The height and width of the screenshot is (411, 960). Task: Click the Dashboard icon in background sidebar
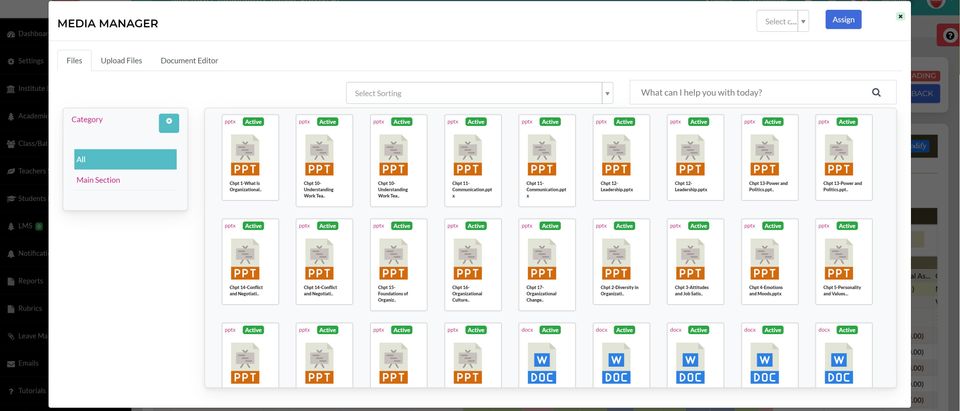(x=11, y=34)
